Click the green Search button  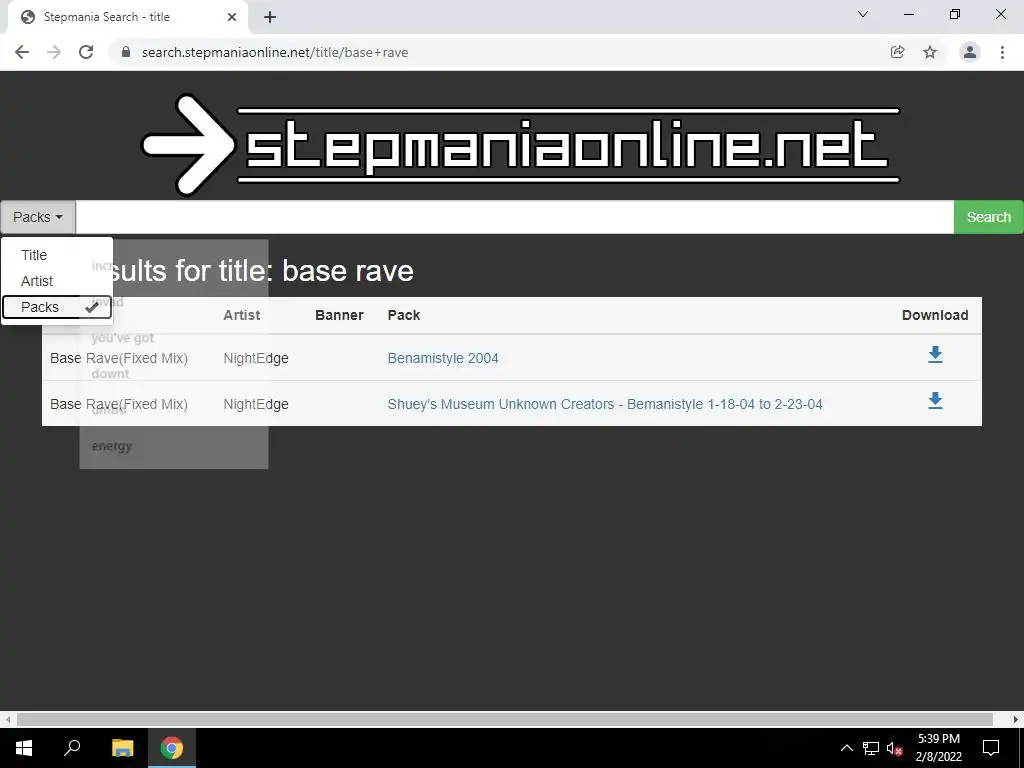(988, 217)
